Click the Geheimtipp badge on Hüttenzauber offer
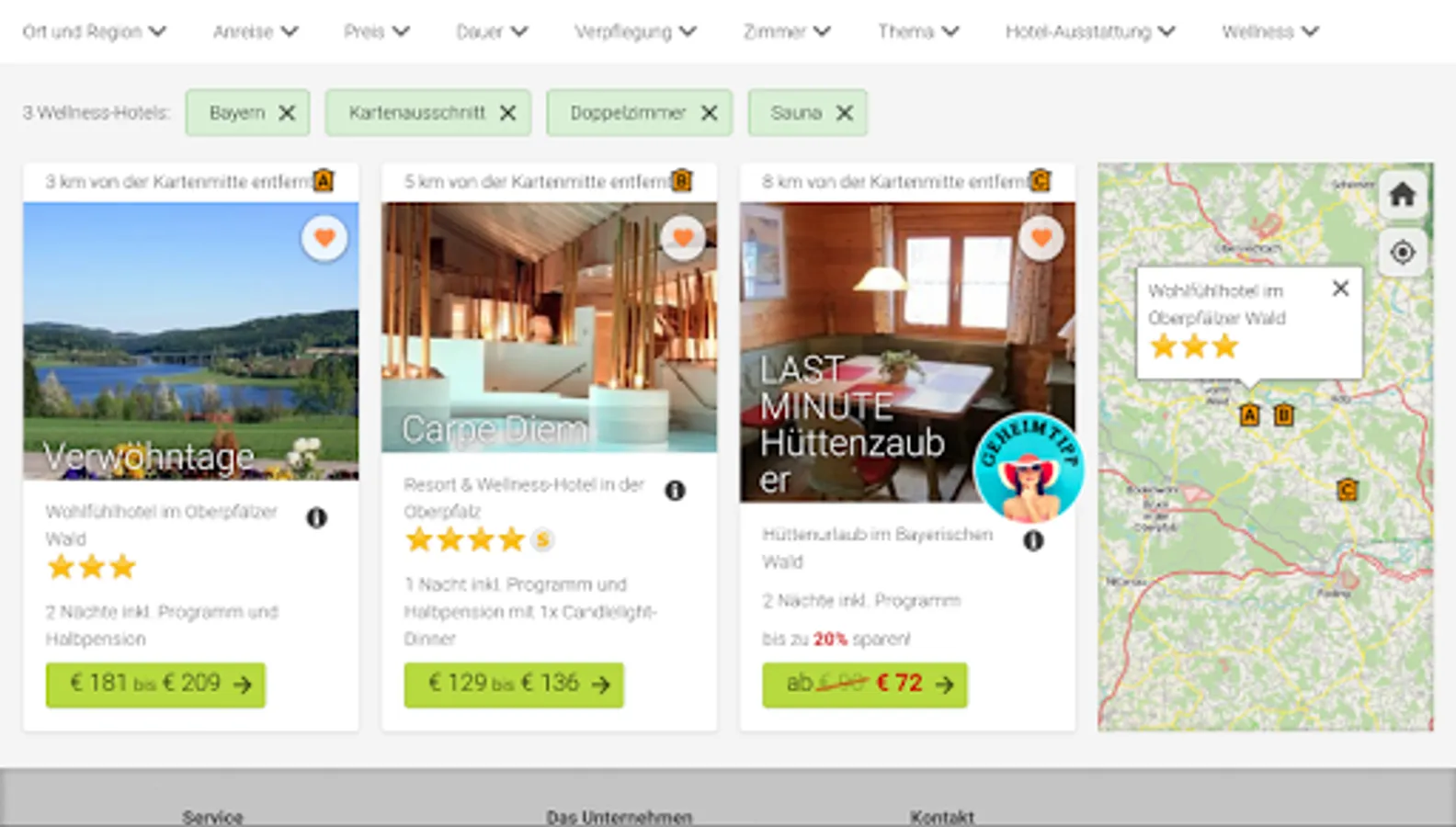 [1029, 468]
